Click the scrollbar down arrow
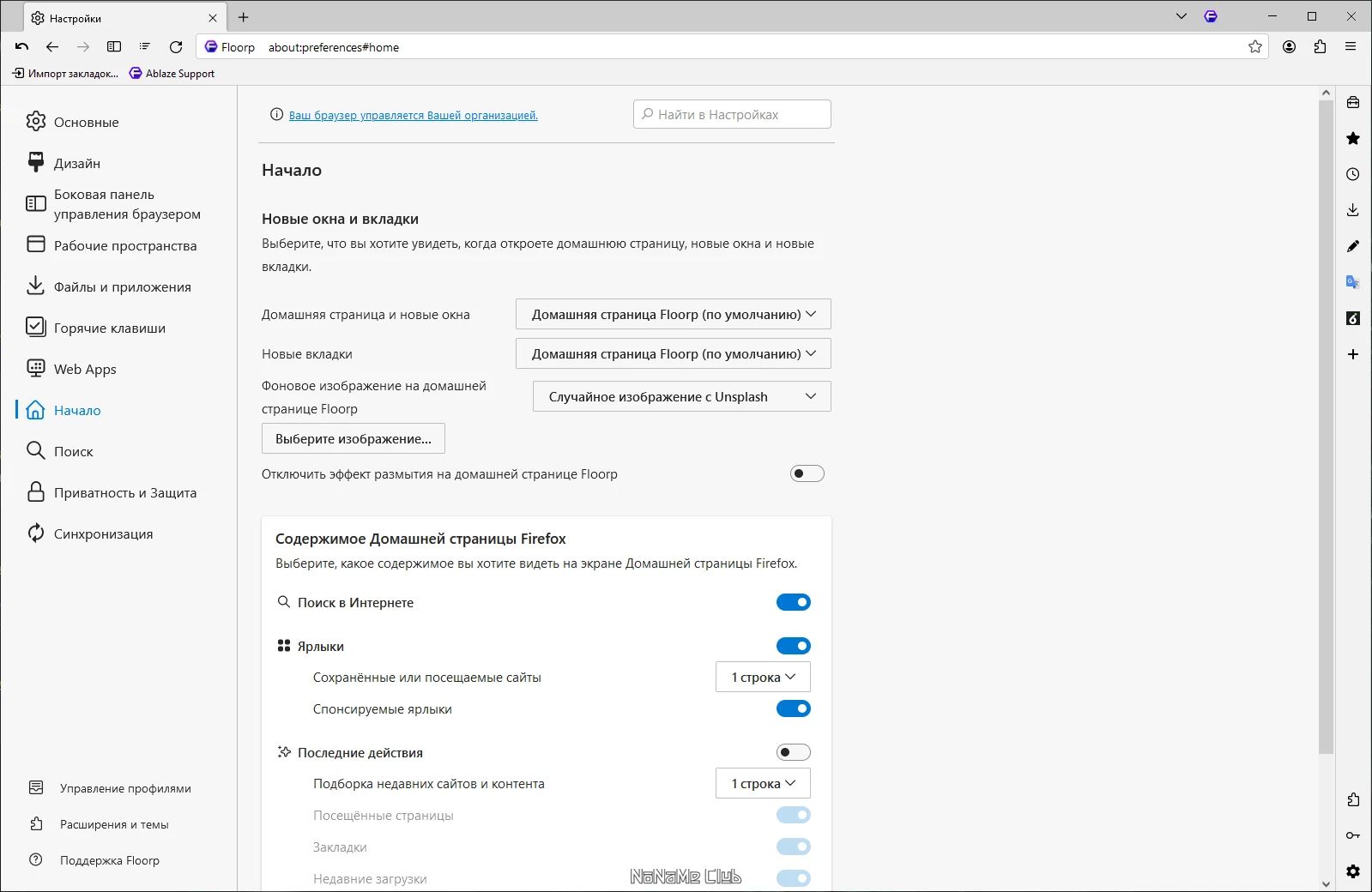This screenshot has width=1372, height=892. pos(1326,883)
